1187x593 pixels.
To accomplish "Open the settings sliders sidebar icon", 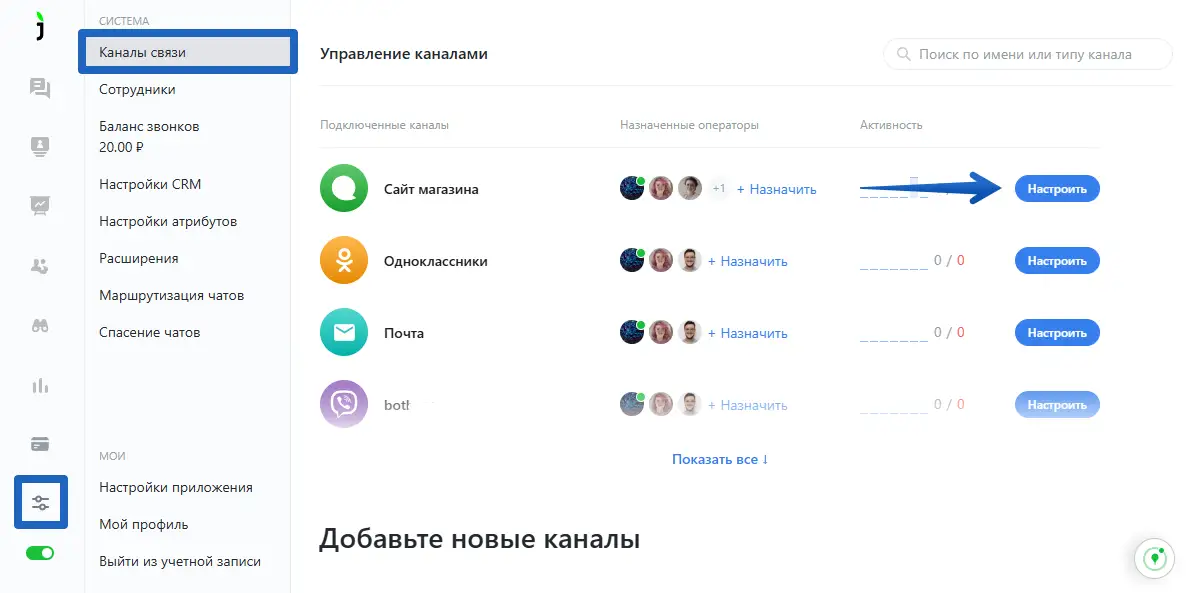I will [x=41, y=502].
